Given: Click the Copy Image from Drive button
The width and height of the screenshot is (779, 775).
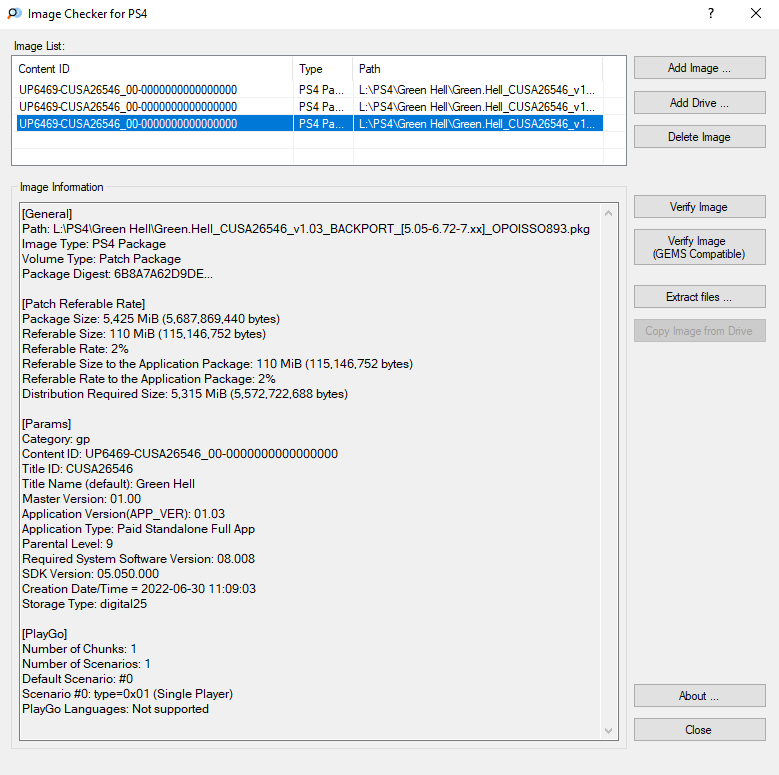Looking at the screenshot, I should pyautogui.click(x=700, y=331).
